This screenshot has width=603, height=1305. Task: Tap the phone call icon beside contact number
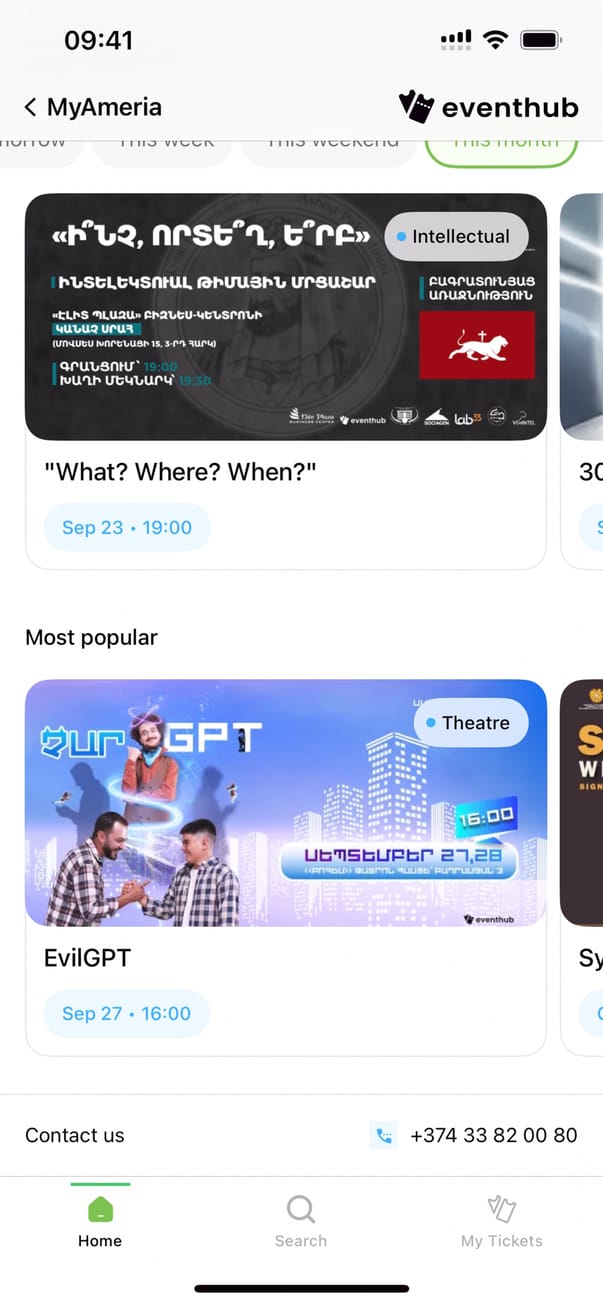click(384, 1135)
